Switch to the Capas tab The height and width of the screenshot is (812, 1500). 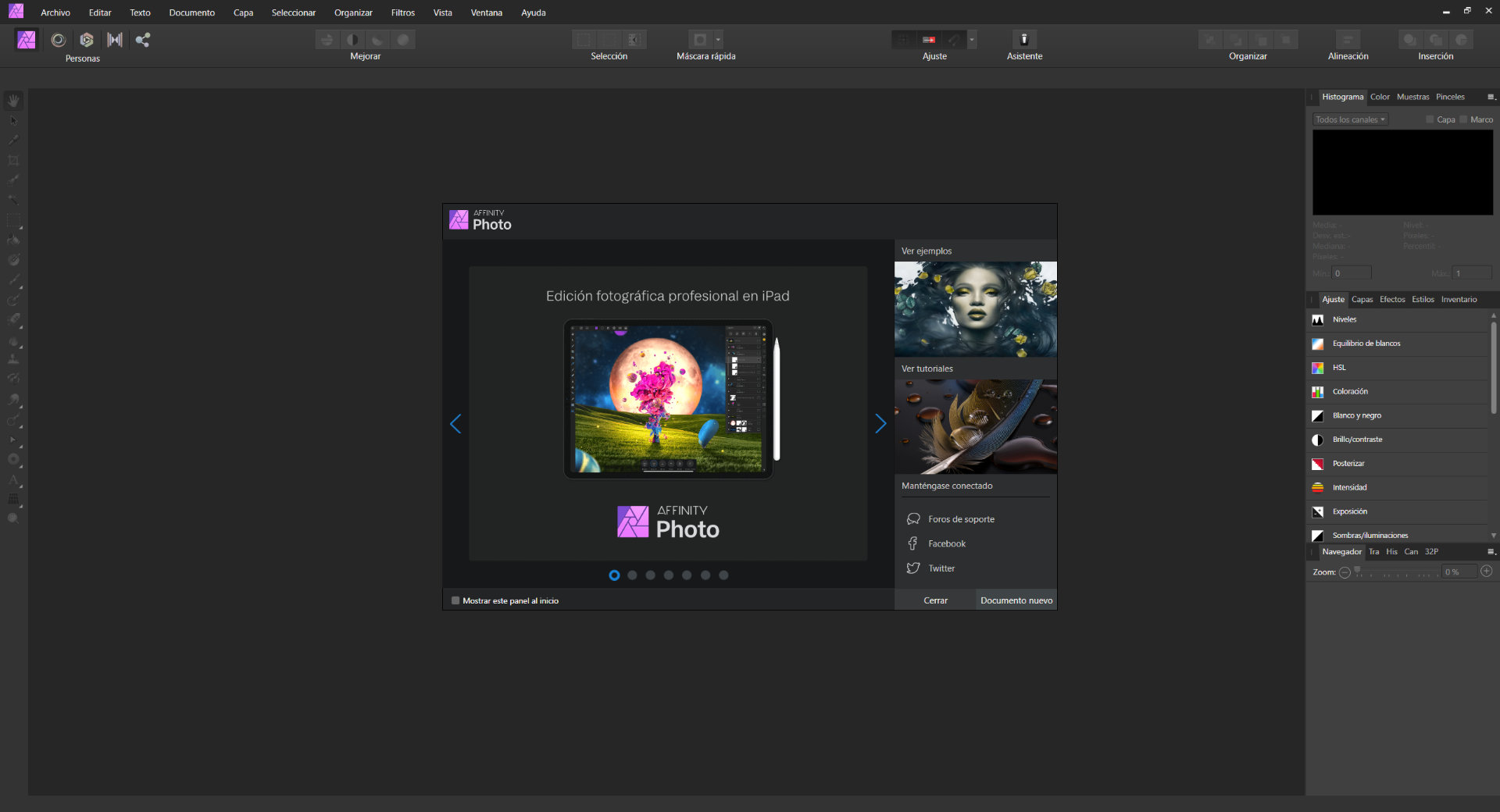(x=1362, y=300)
